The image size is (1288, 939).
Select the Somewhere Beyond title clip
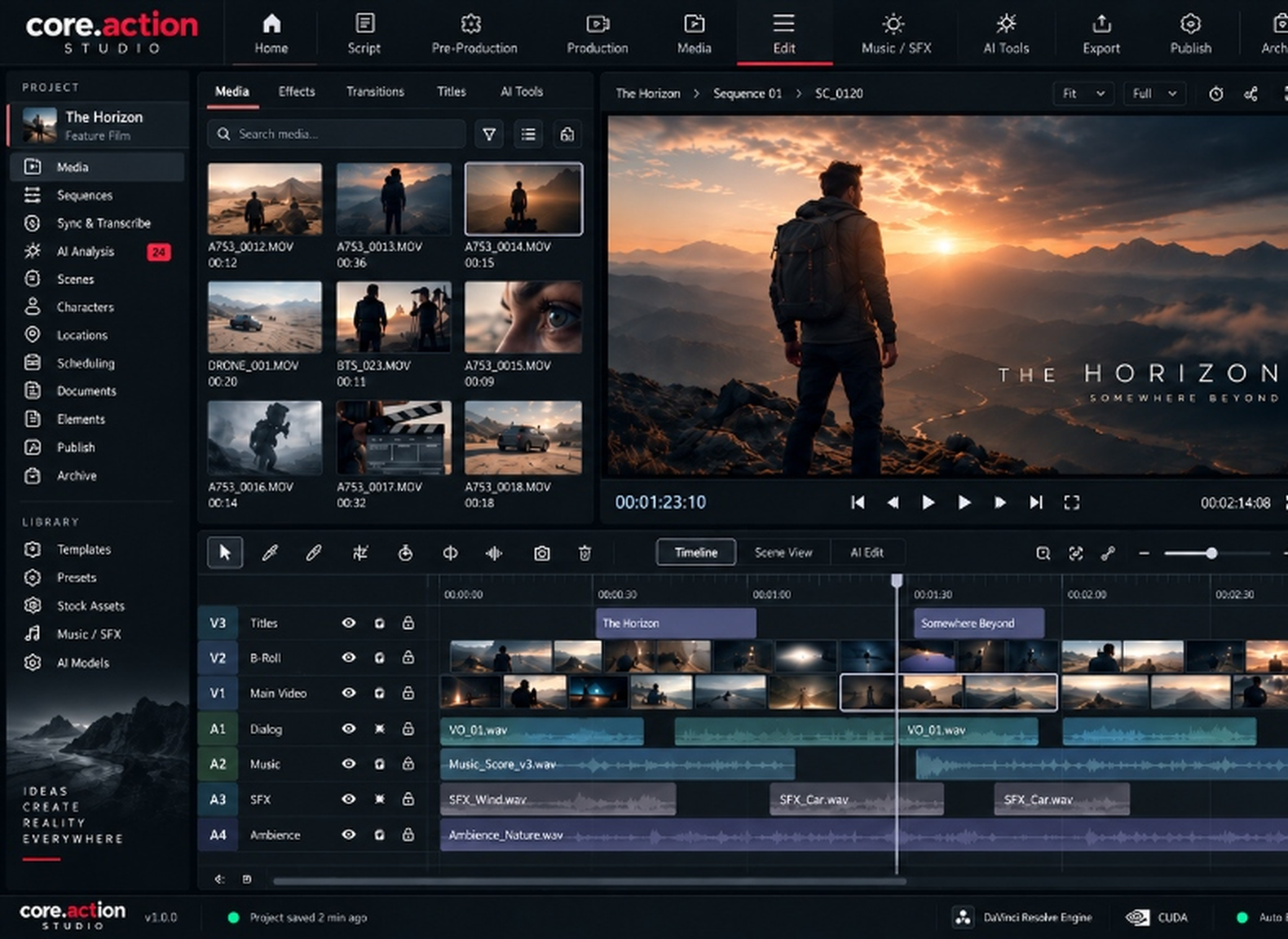[978, 623]
